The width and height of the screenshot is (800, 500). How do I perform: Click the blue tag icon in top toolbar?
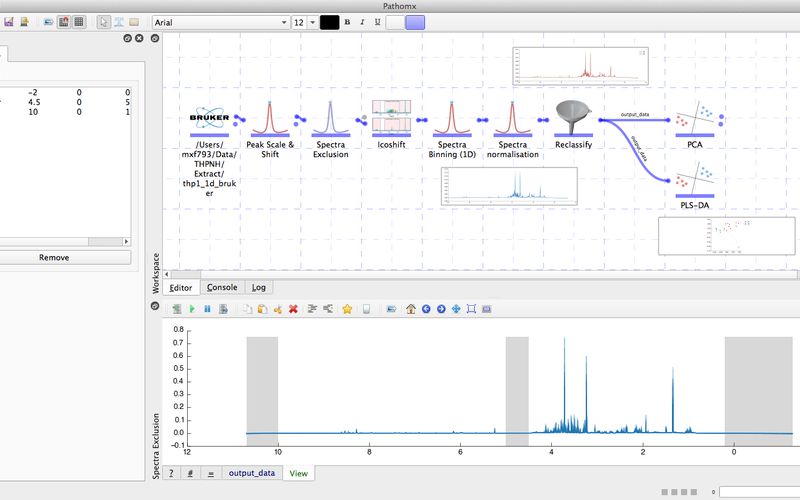48,22
